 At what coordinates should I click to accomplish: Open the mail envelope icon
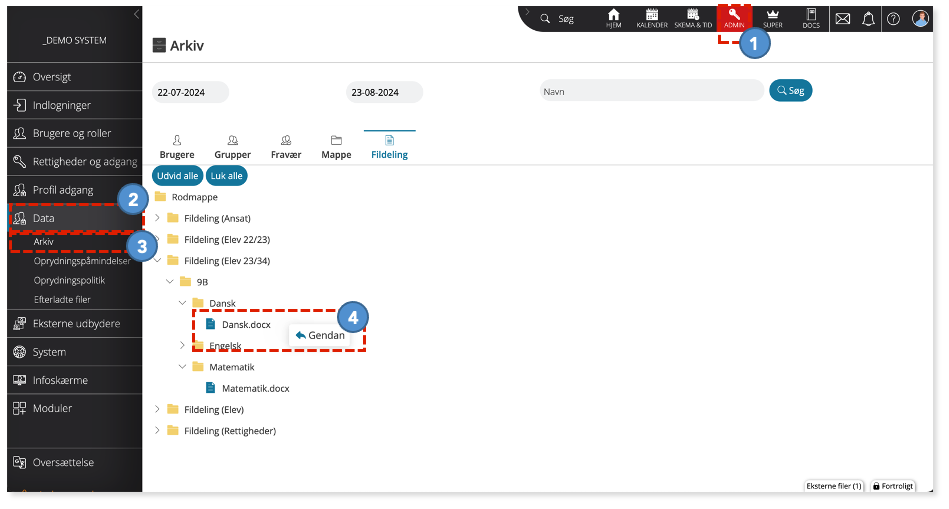point(842,19)
